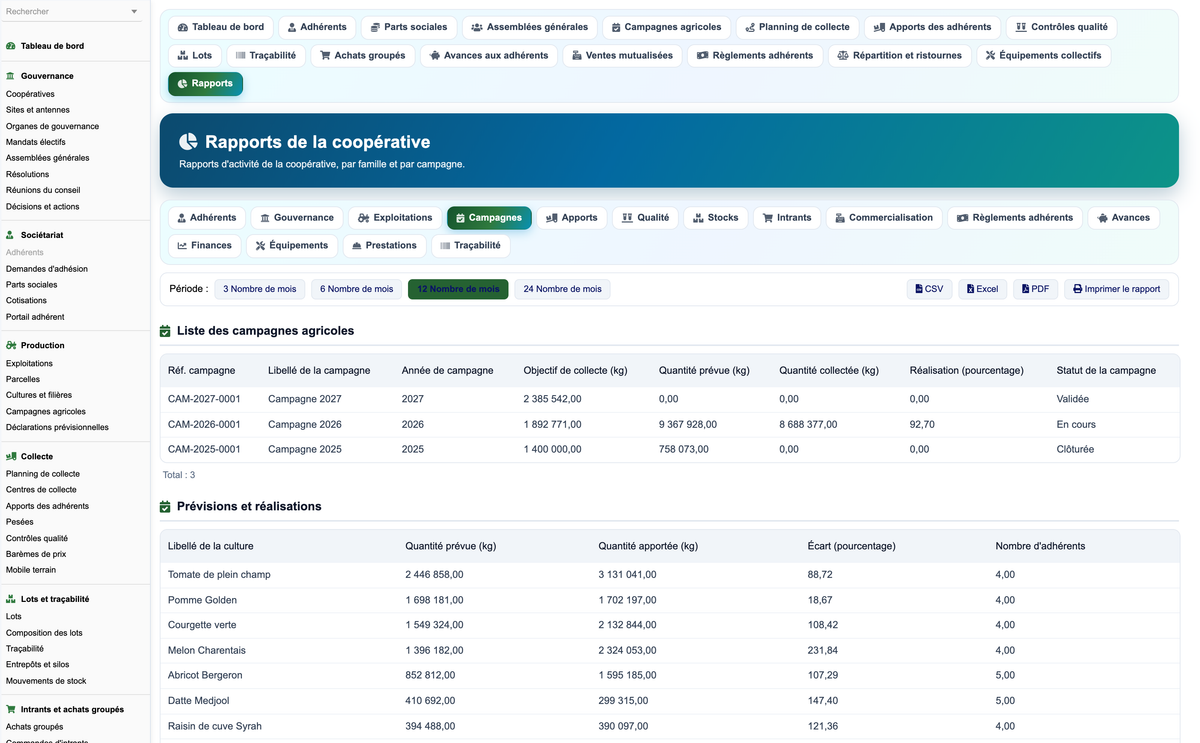Open the Équipements report family
This screenshot has height=743, width=1200.
click(292, 245)
